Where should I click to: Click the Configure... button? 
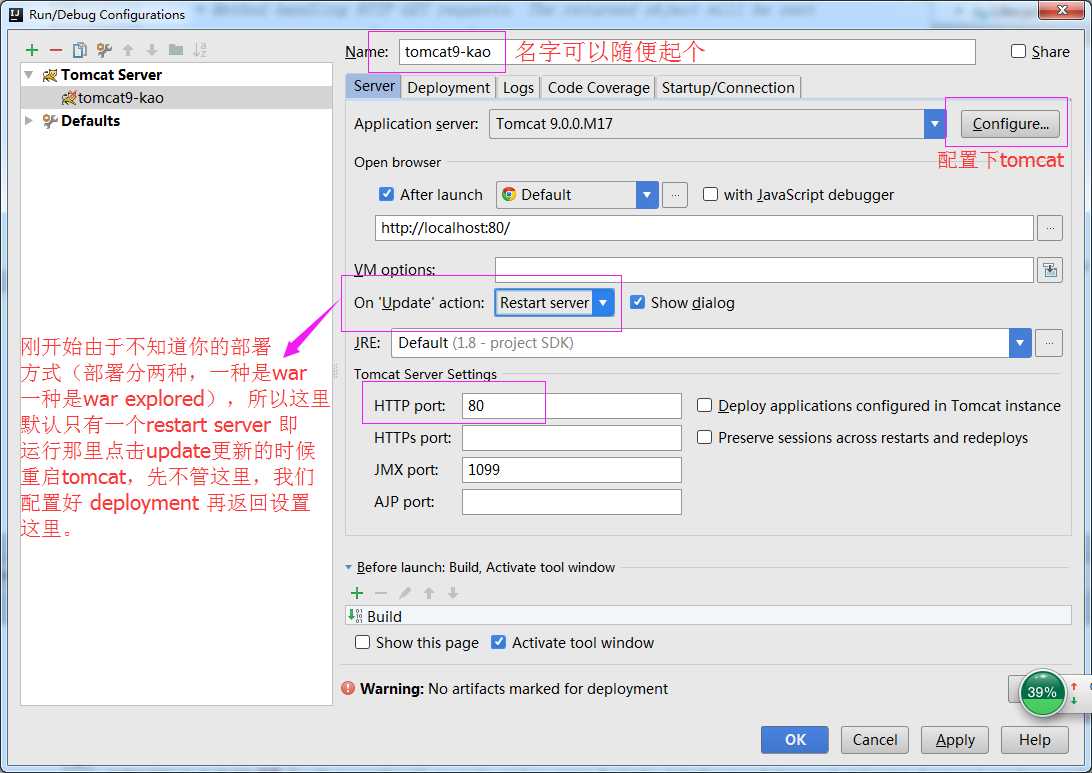(x=1011, y=124)
